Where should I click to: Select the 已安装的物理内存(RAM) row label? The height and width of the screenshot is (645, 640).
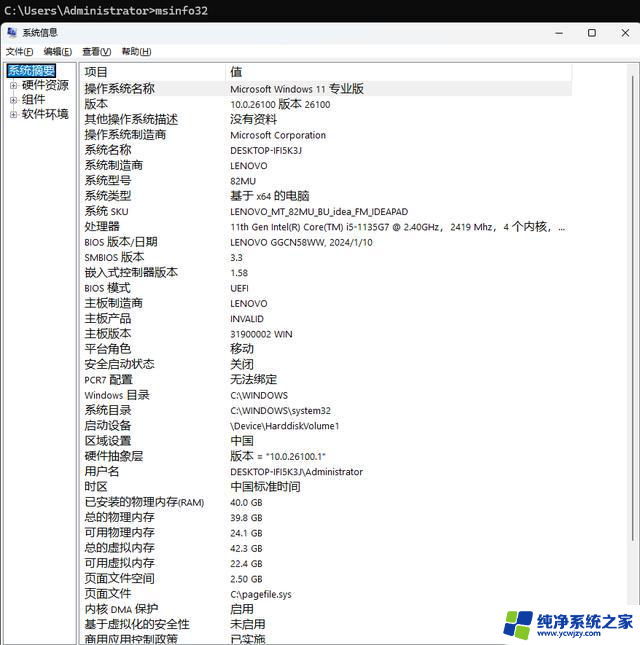(x=144, y=502)
